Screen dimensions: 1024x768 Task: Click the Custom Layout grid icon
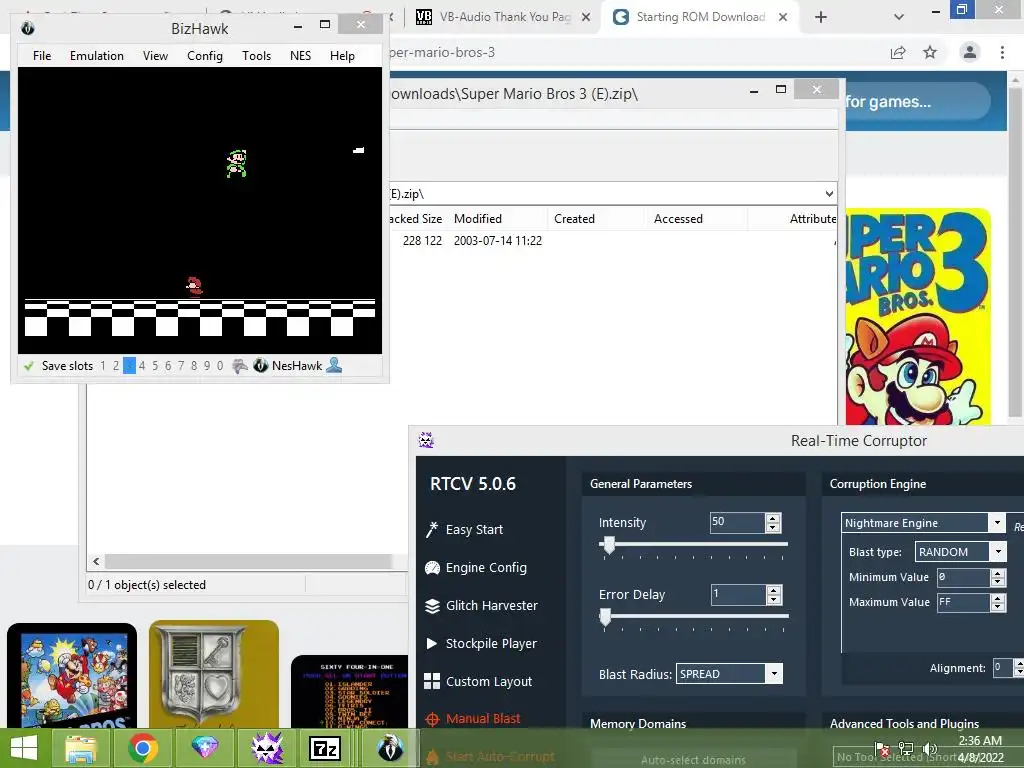(x=432, y=681)
